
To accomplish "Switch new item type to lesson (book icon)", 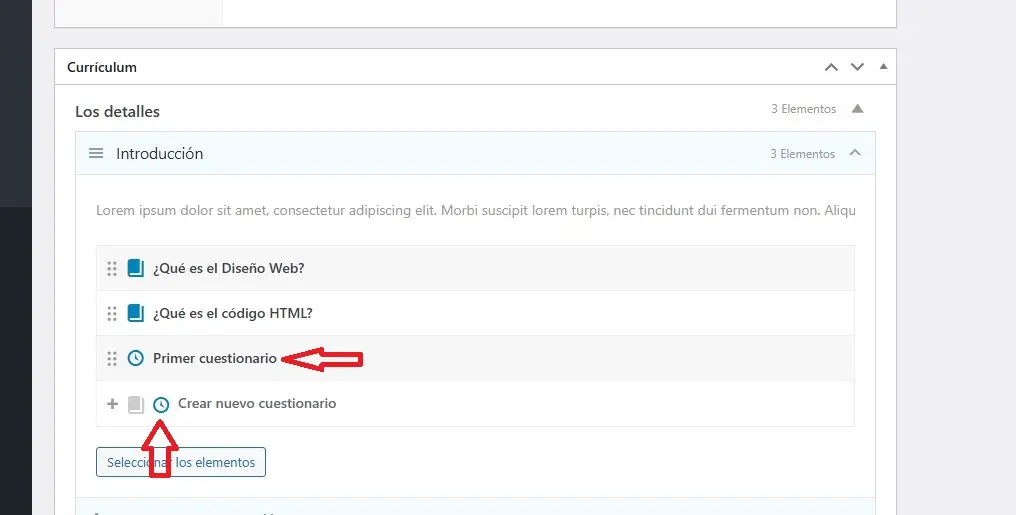I will (x=135, y=404).
